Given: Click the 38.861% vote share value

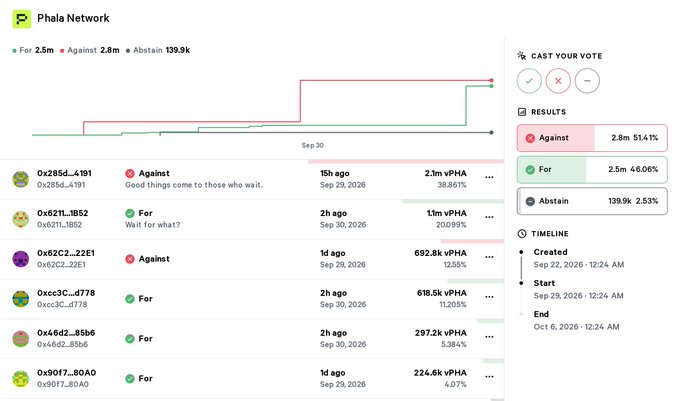Looking at the screenshot, I should (x=451, y=185).
